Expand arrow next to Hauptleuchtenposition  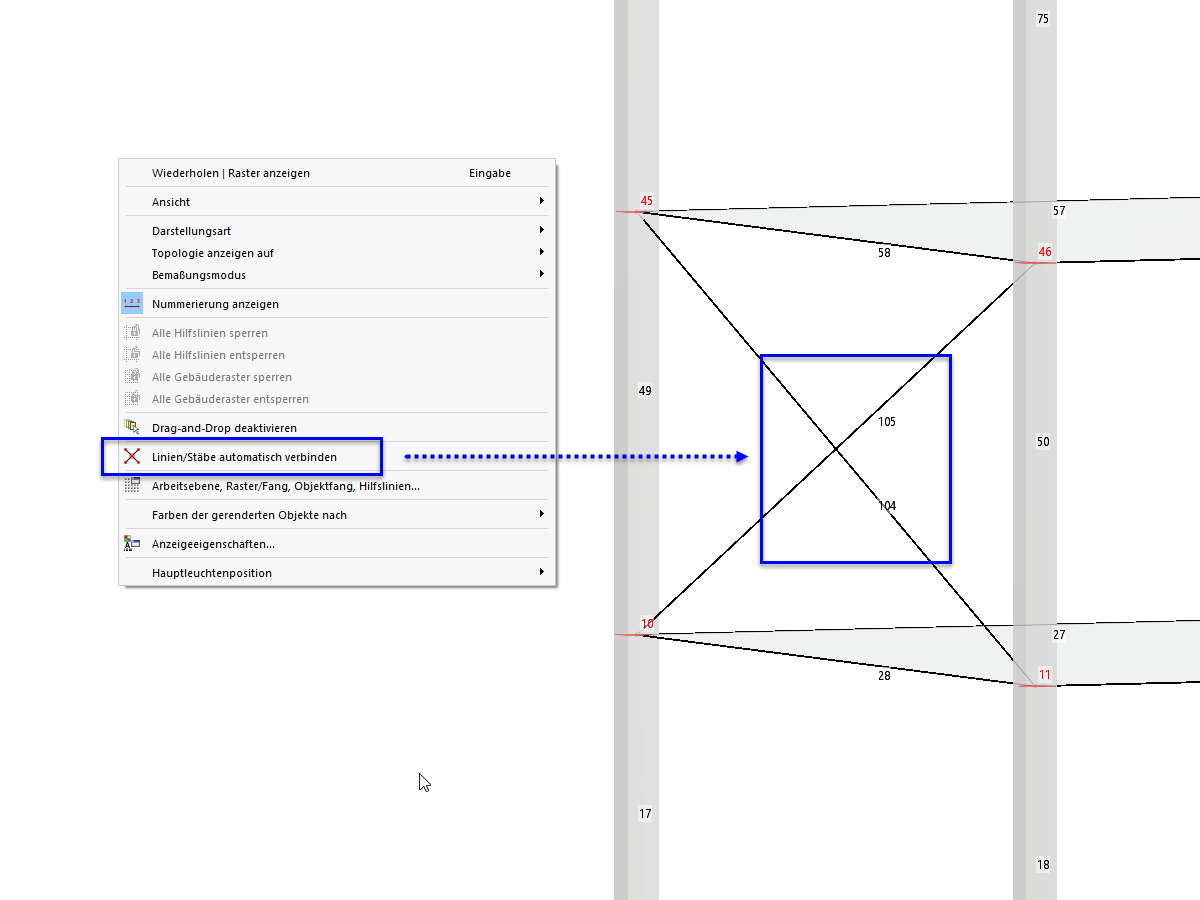click(x=541, y=572)
